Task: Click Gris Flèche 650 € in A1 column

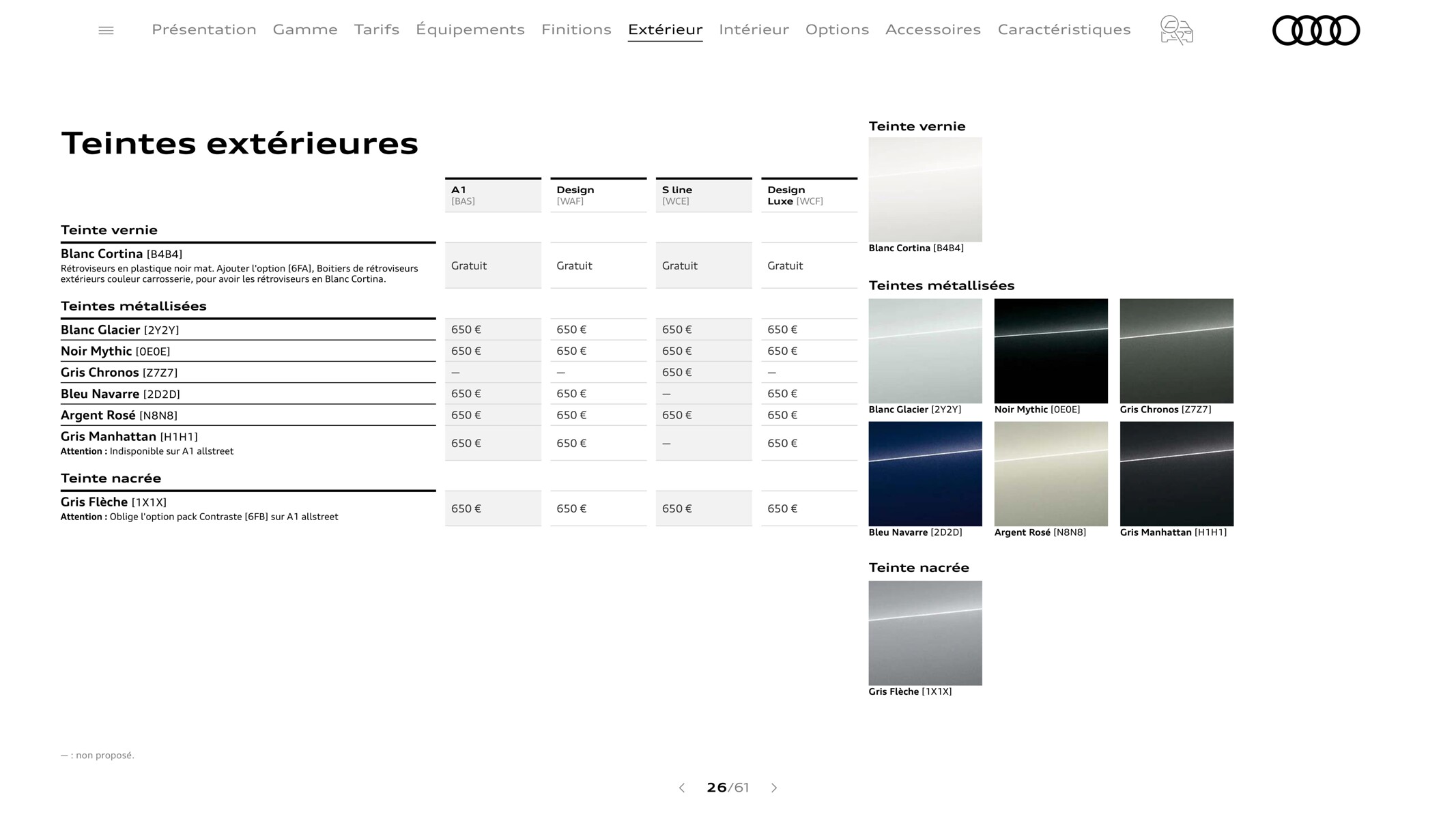Action: tap(493, 508)
